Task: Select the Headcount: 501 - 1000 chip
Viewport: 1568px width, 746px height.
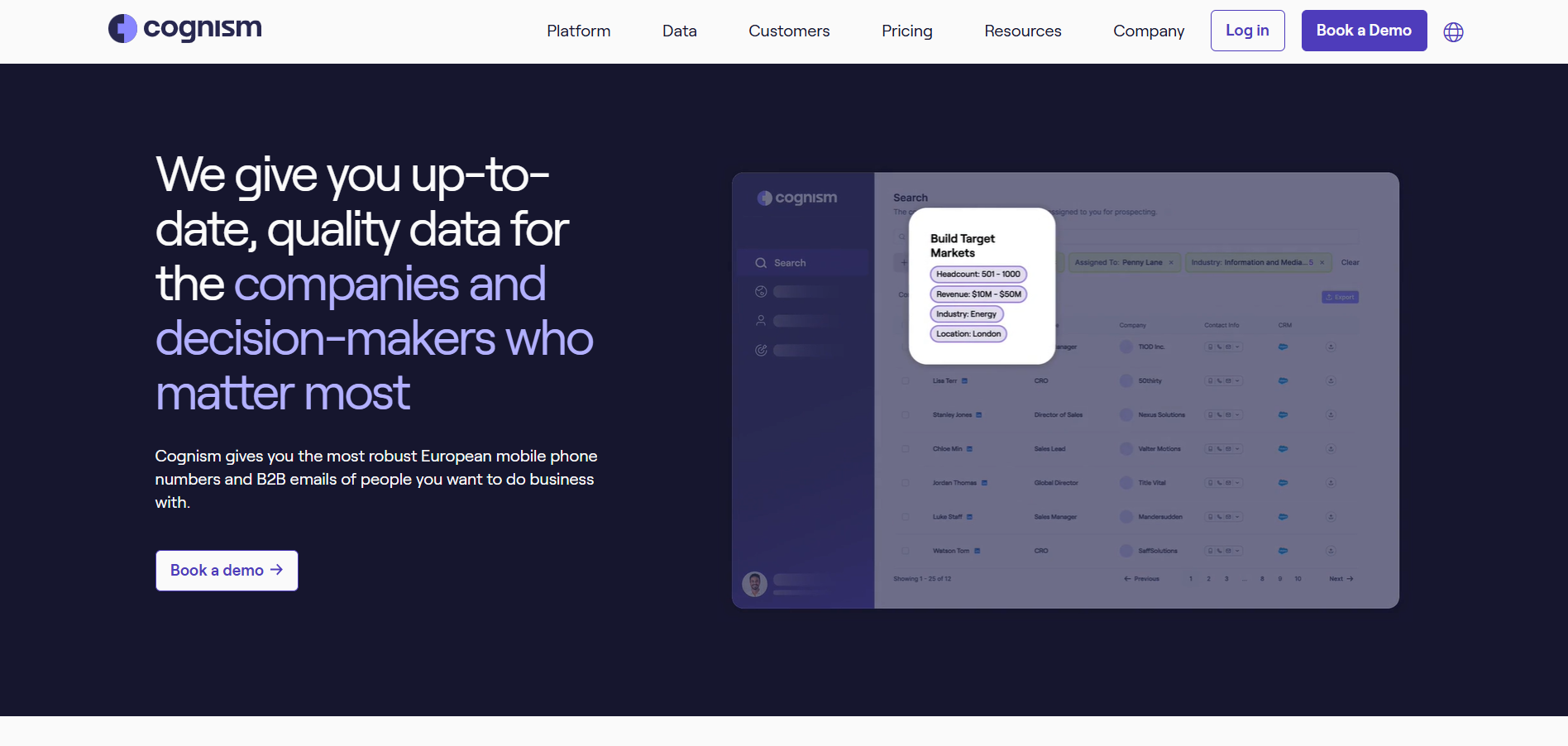Action: pos(978,275)
